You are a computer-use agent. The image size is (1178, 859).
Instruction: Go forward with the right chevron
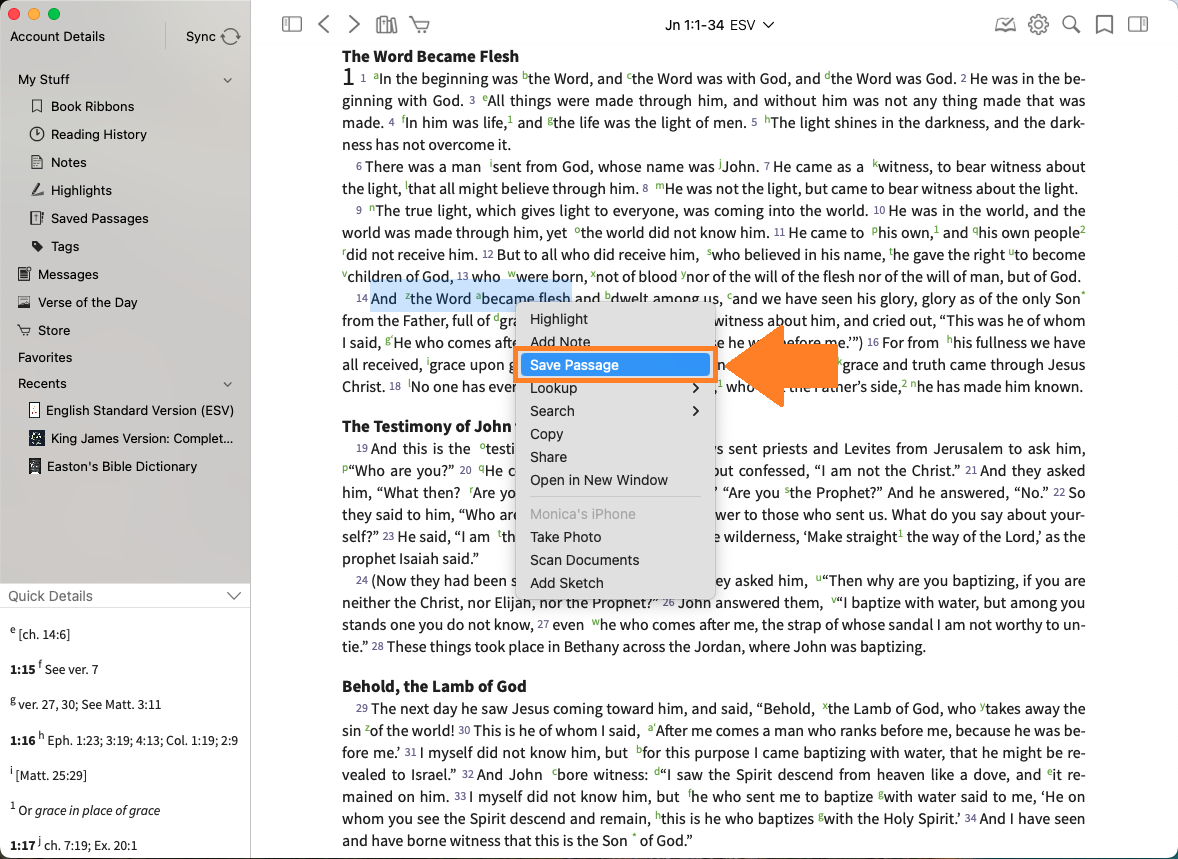pyautogui.click(x=354, y=25)
